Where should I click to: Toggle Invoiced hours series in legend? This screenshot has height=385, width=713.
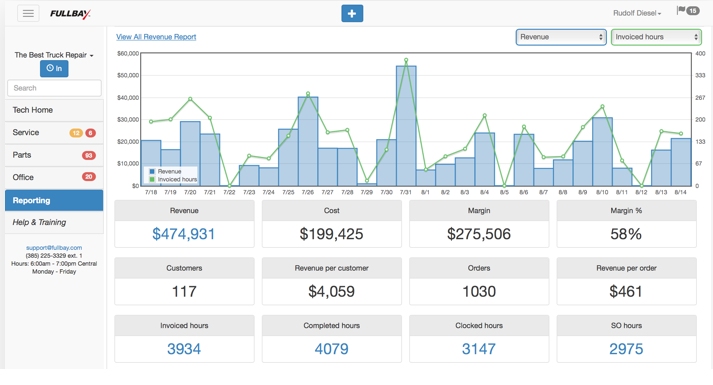pos(173,179)
